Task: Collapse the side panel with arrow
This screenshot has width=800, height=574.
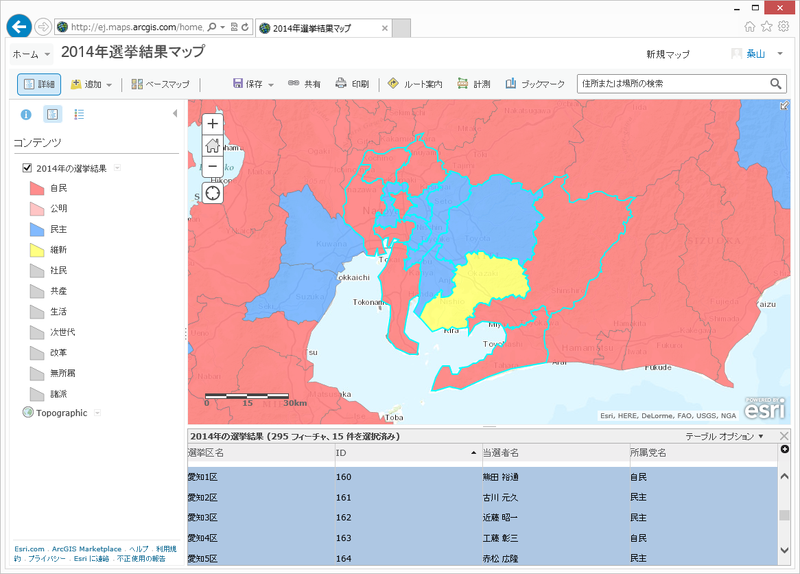Action: pyautogui.click(x=174, y=114)
